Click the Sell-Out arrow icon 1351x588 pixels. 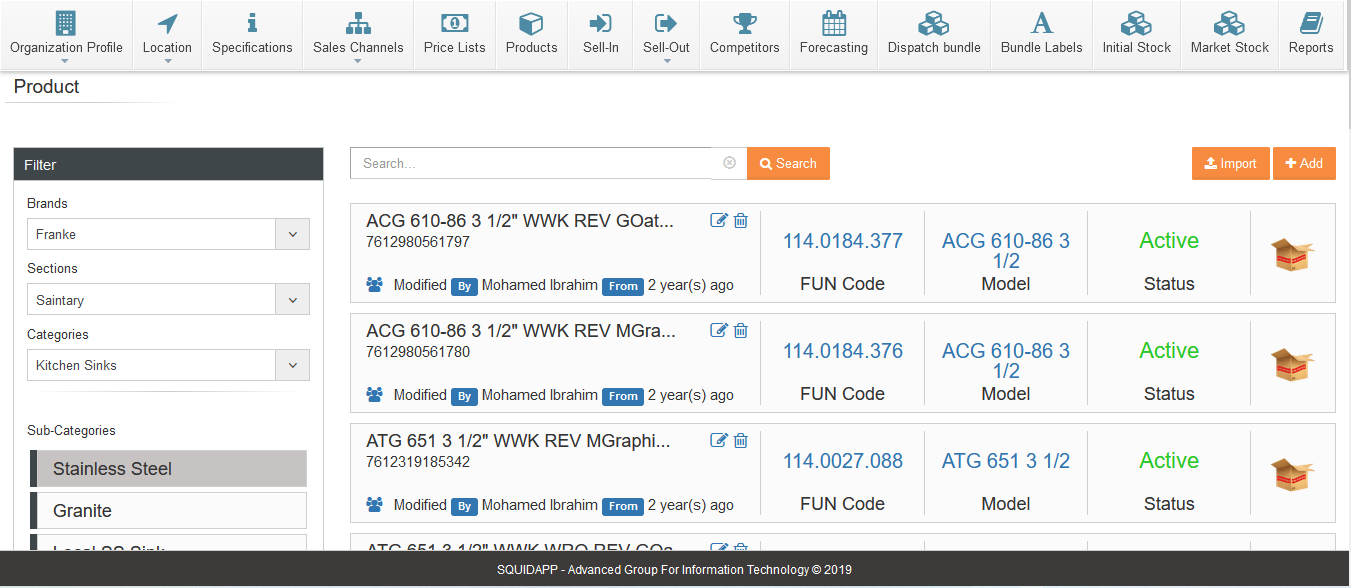click(x=666, y=23)
